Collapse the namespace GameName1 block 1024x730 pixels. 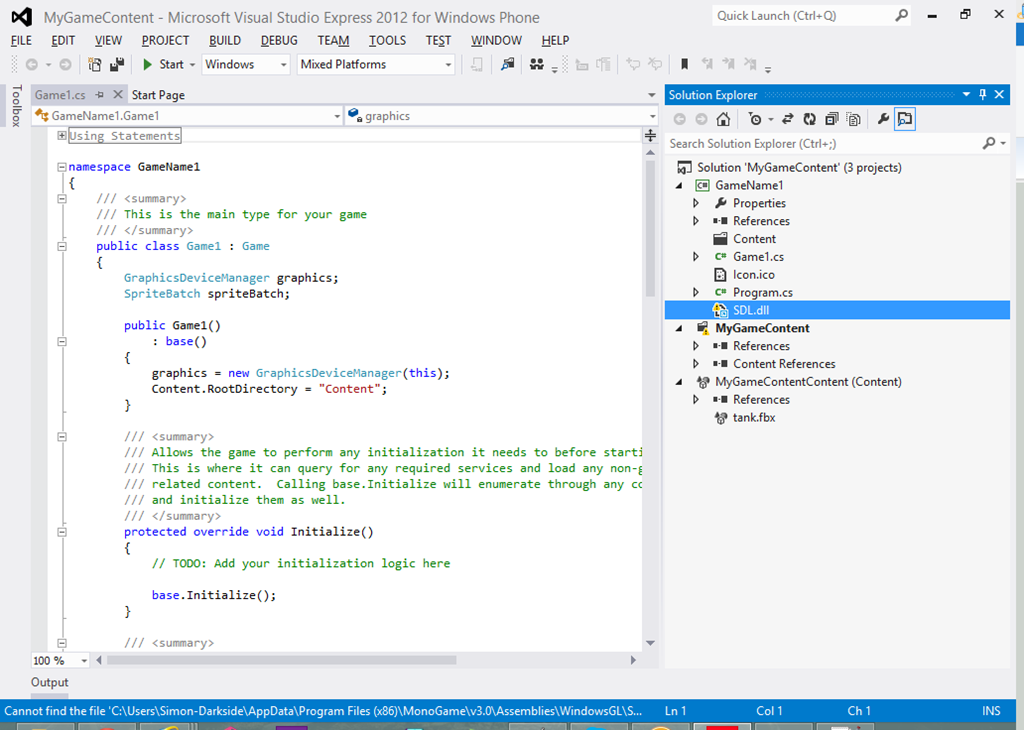click(x=61, y=167)
